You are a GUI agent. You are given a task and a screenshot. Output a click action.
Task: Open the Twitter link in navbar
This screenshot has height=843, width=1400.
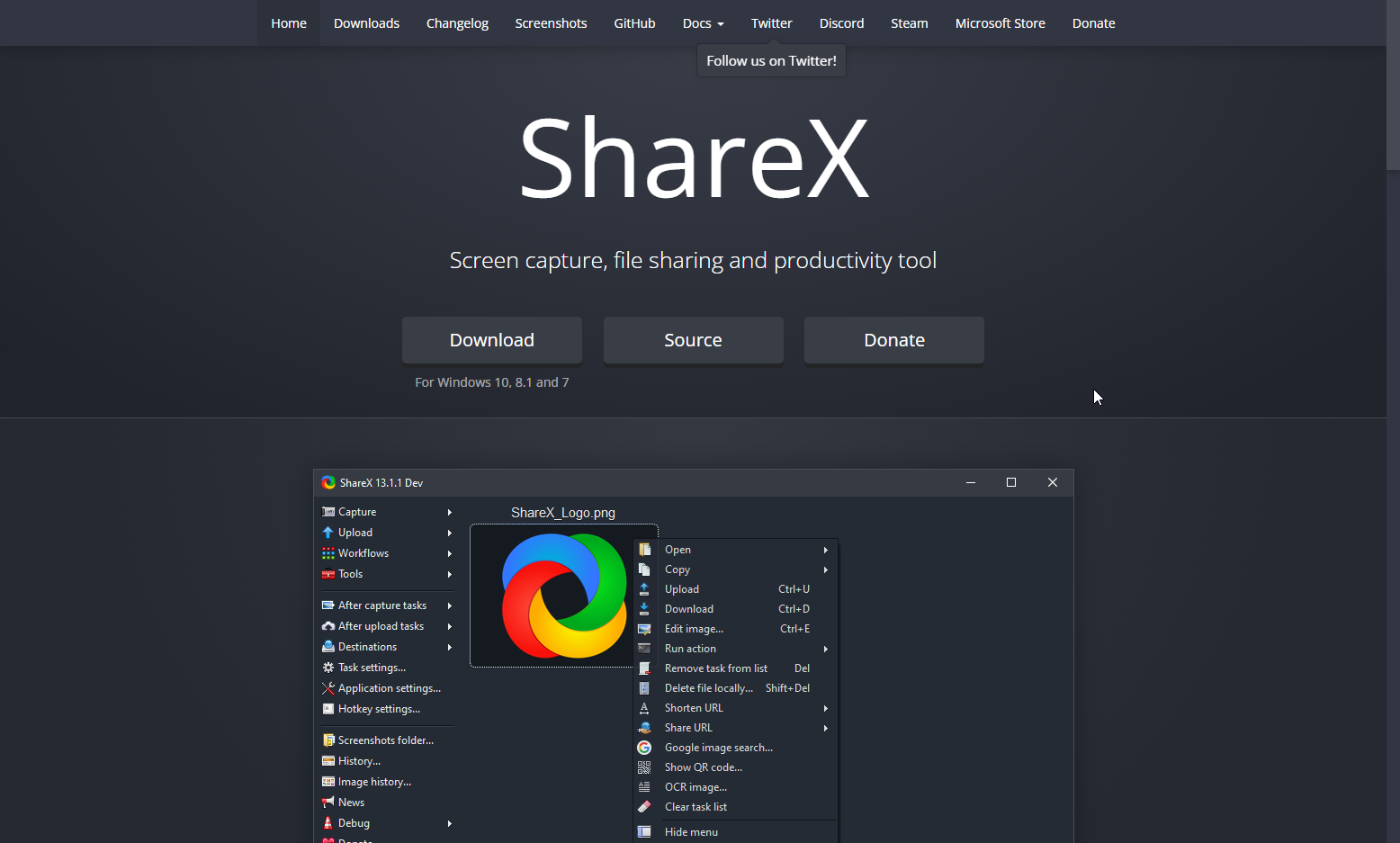pos(772,23)
